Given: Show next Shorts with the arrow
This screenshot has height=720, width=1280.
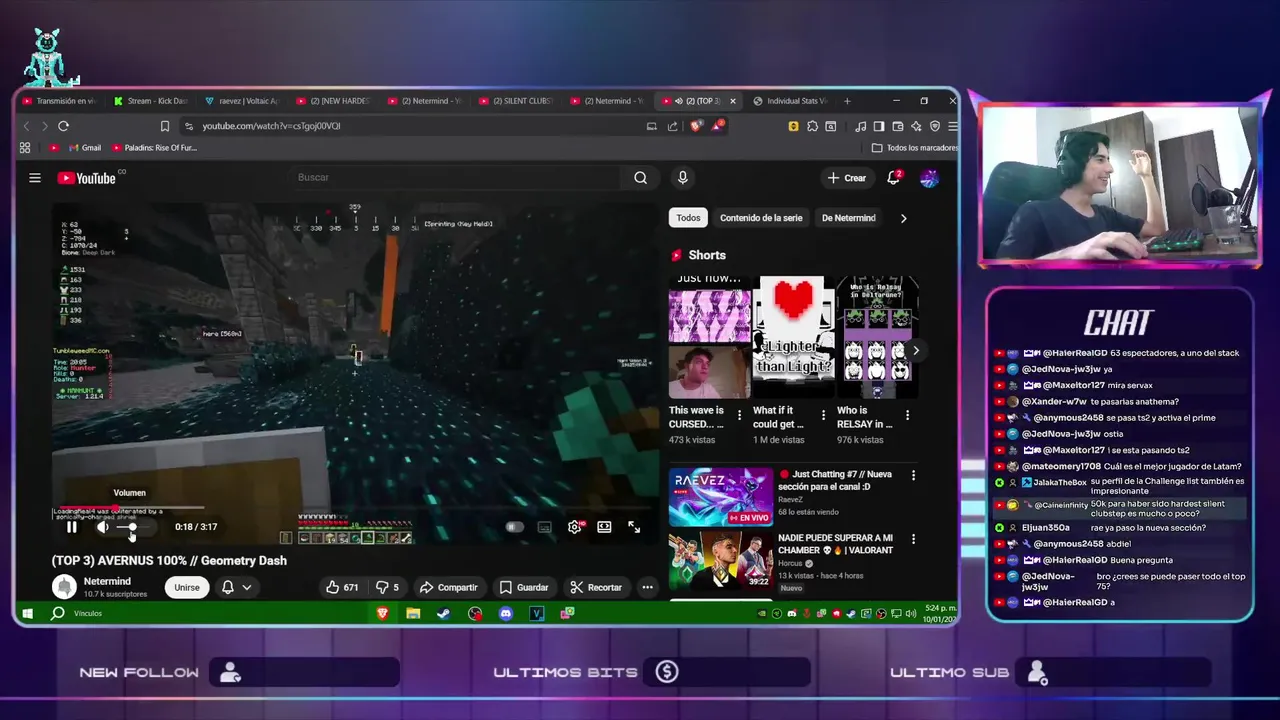Looking at the screenshot, I should pyautogui.click(x=915, y=350).
